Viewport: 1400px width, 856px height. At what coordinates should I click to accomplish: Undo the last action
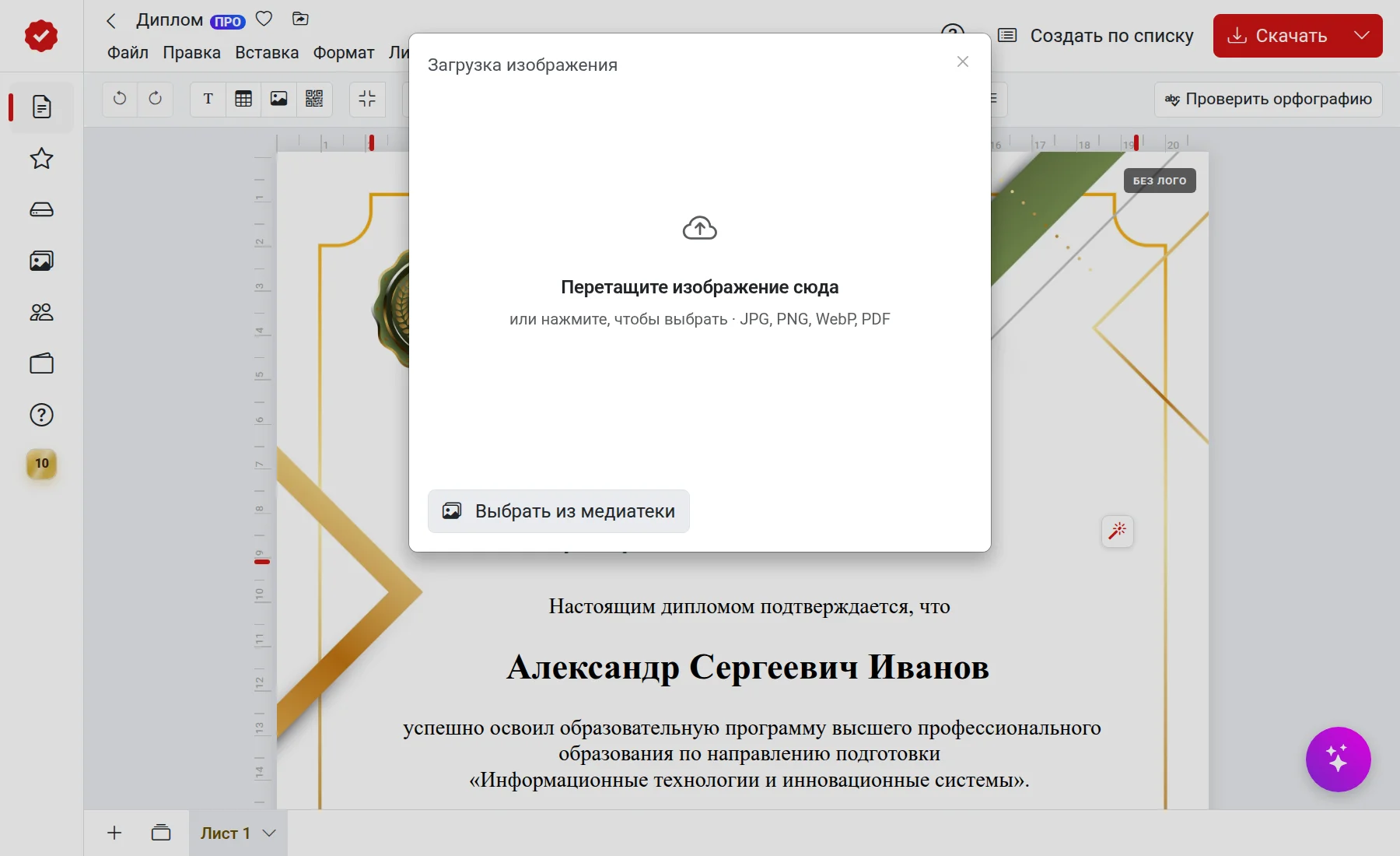[x=120, y=99]
